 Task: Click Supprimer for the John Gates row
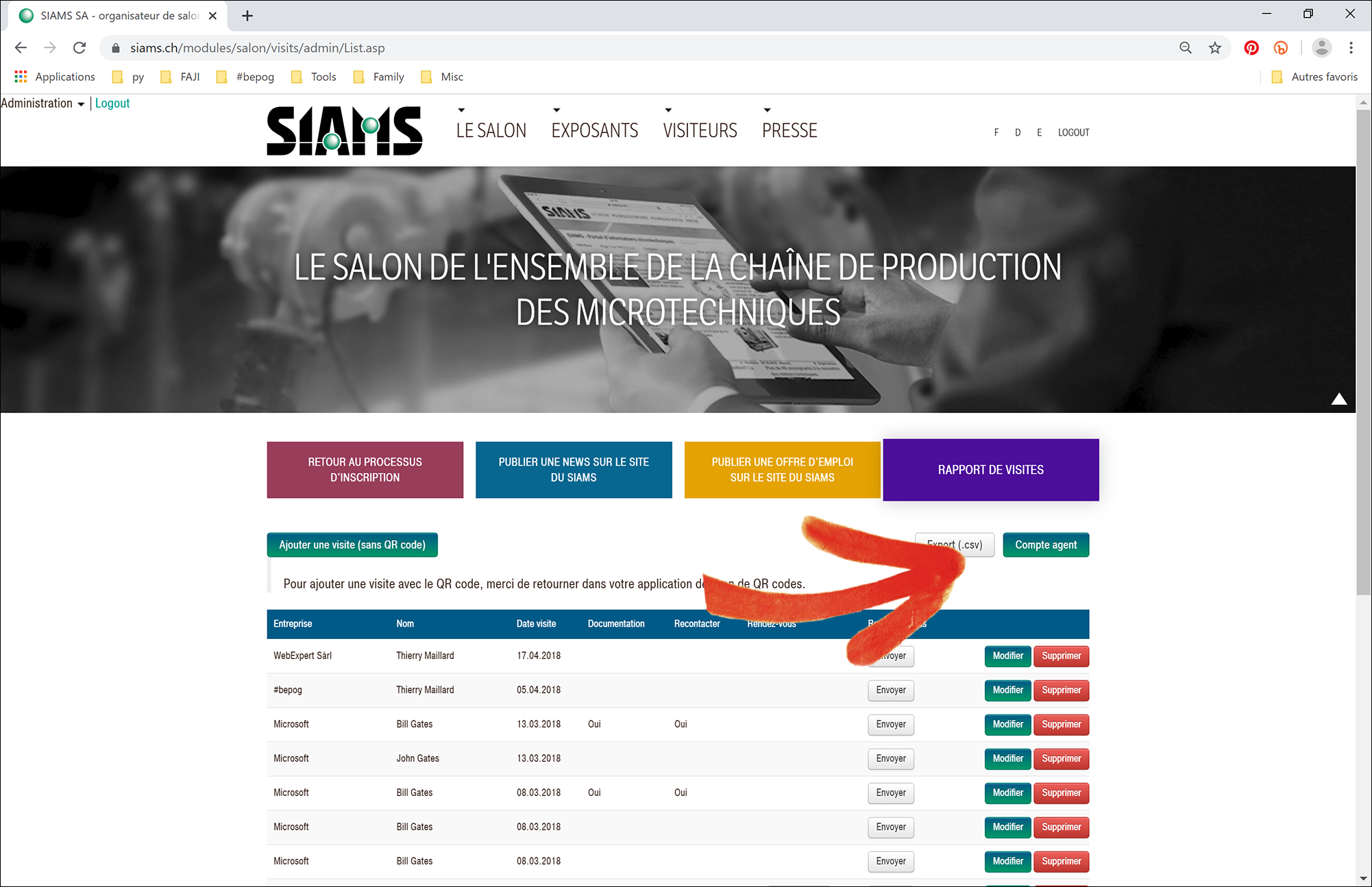click(1062, 759)
